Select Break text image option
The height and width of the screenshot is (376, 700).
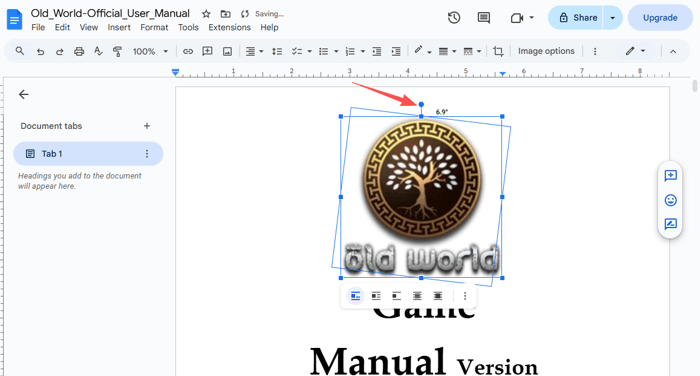coord(396,296)
